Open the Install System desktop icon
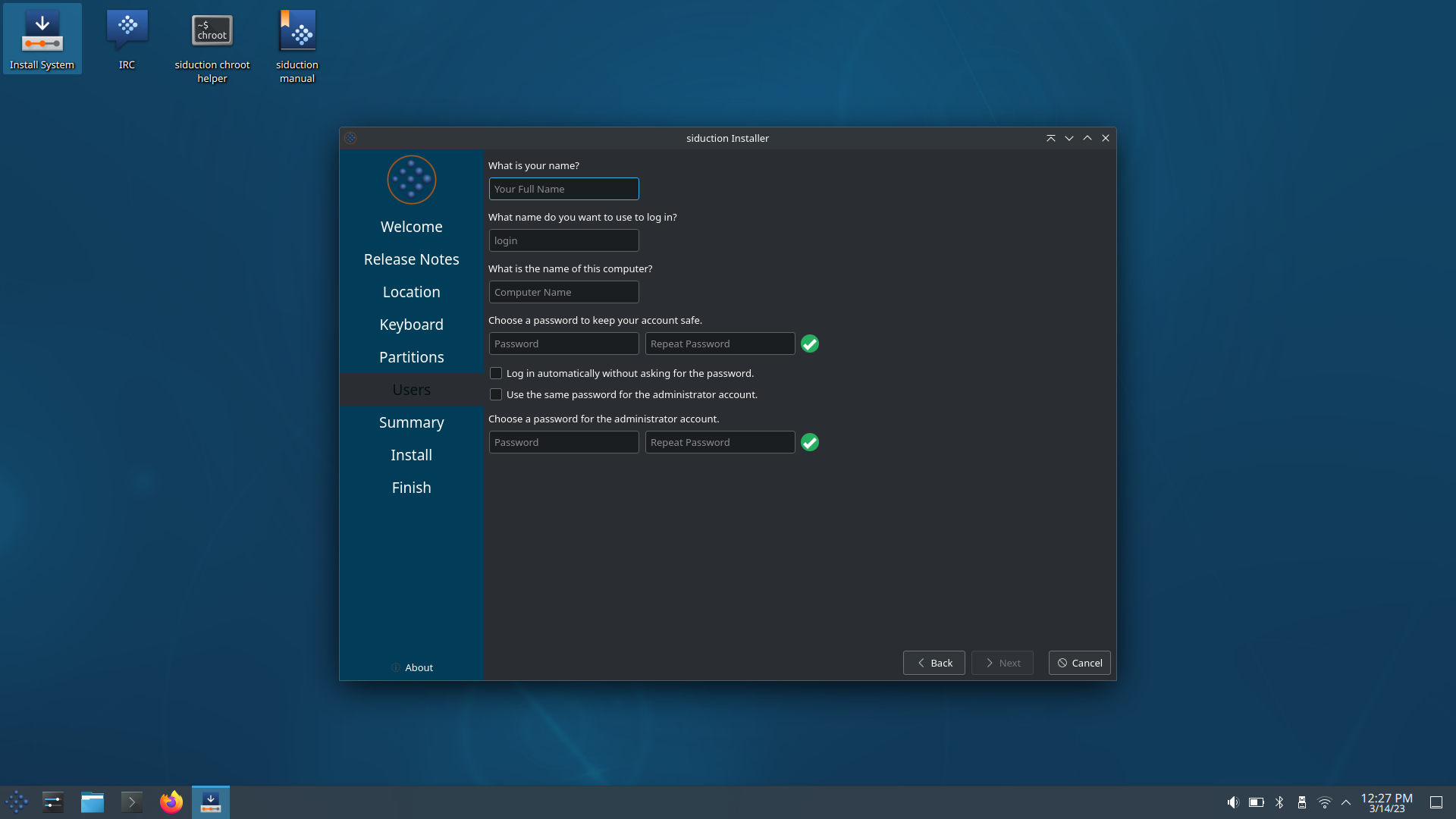Image resolution: width=1456 pixels, height=819 pixels. pyautogui.click(x=42, y=39)
